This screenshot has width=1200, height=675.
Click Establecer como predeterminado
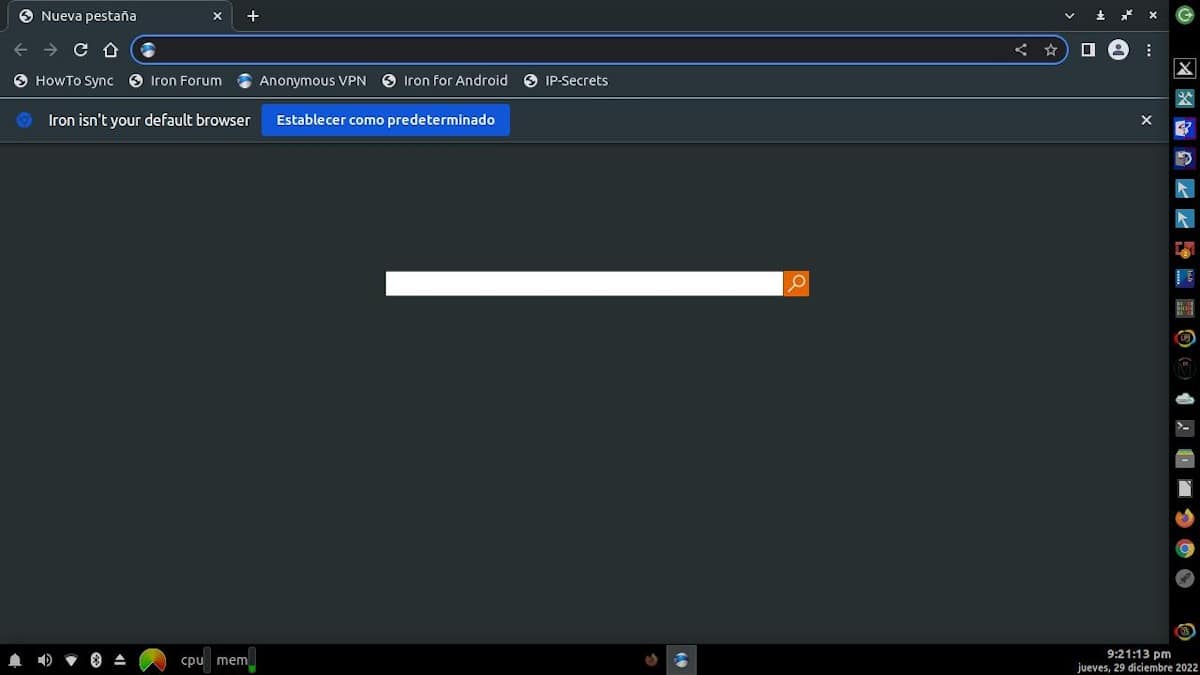[385, 119]
